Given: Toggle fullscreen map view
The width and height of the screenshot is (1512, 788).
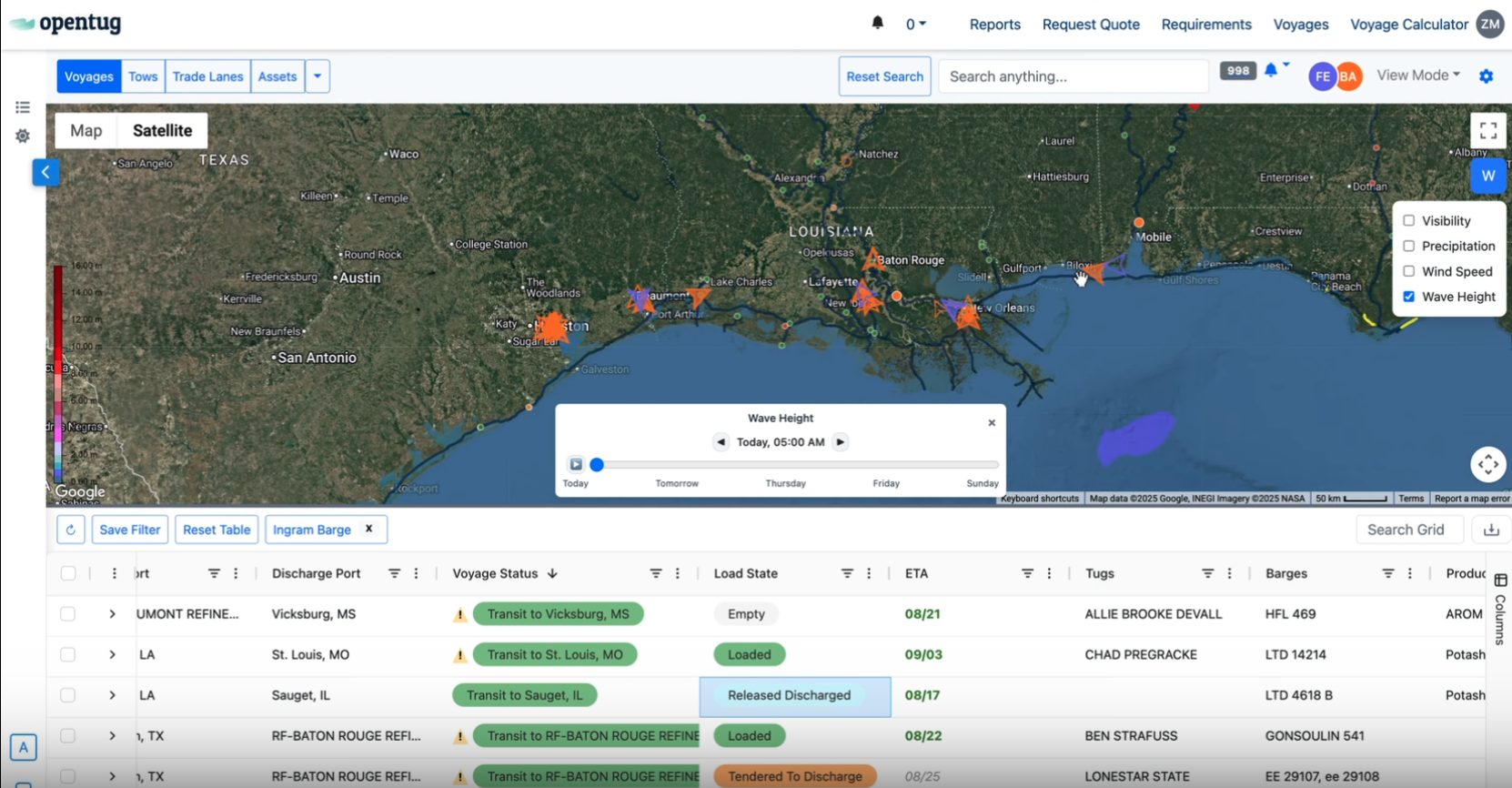Looking at the screenshot, I should click(x=1488, y=131).
